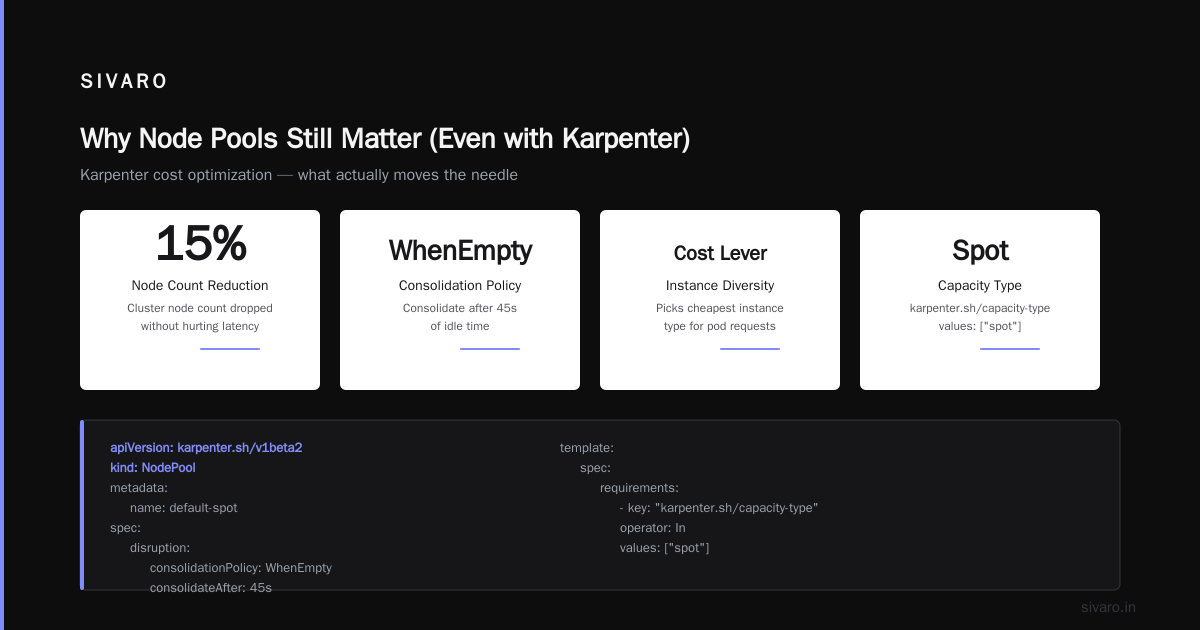The width and height of the screenshot is (1200, 630).
Task: Select the Node Count Reduction label
Action: [200, 286]
